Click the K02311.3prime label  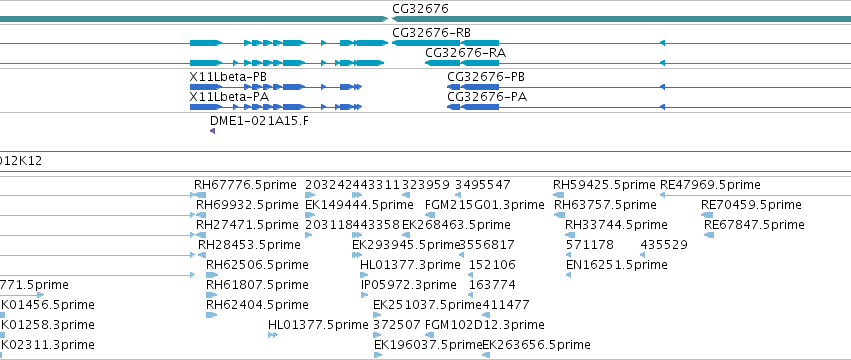click(x=48, y=345)
